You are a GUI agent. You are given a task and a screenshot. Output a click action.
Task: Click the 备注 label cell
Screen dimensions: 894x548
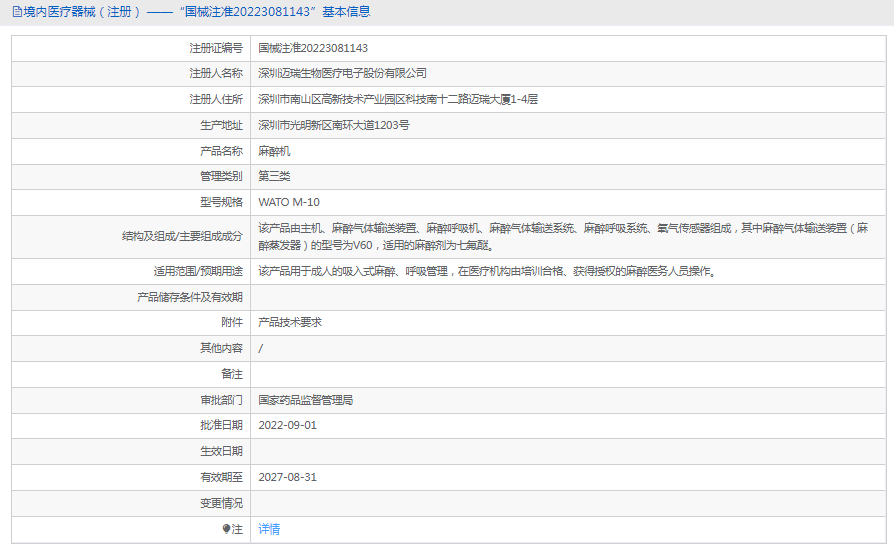coord(131,375)
